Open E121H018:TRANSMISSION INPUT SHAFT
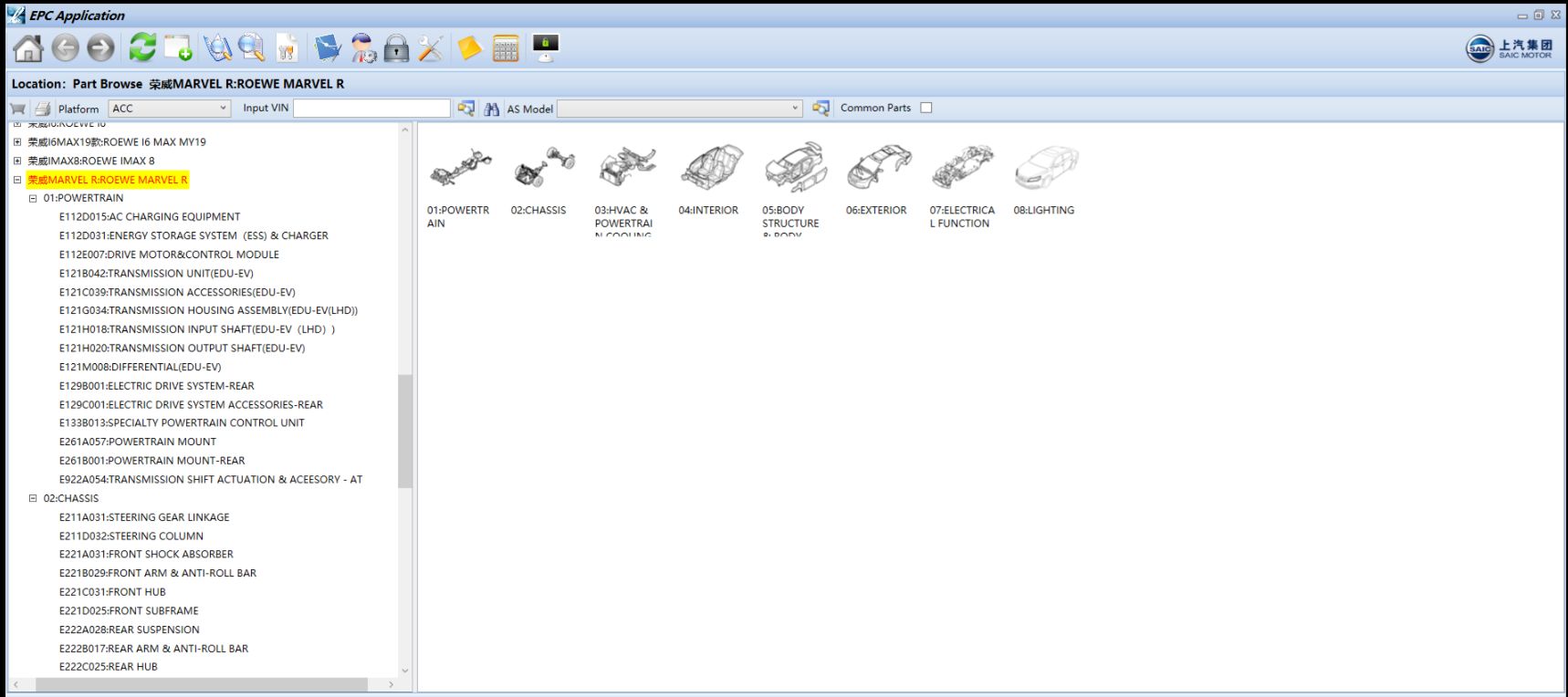 click(197, 329)
